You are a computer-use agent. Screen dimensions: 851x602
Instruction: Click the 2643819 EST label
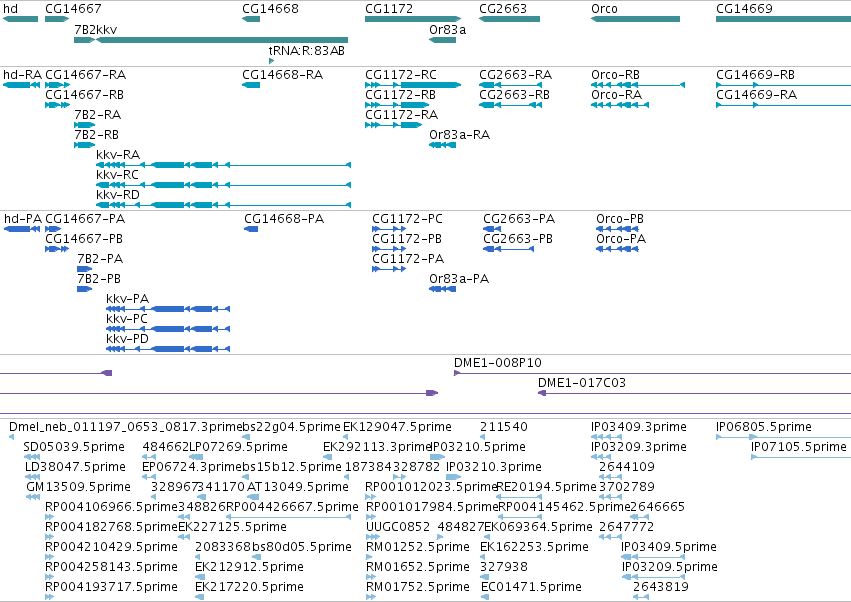[661, 587]
